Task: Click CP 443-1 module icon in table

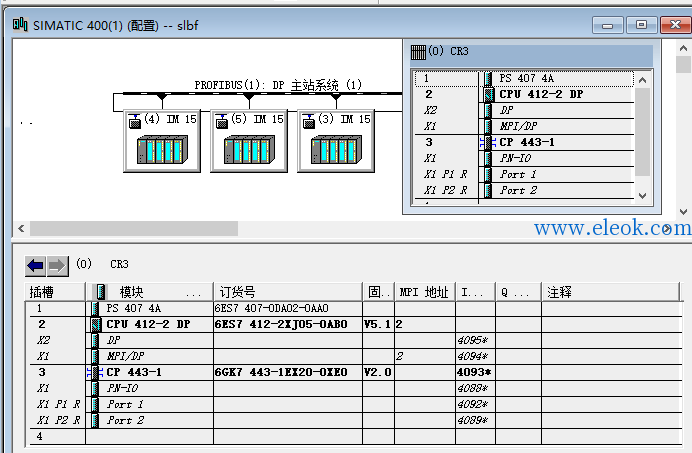Action: click(x=95, y=372)
